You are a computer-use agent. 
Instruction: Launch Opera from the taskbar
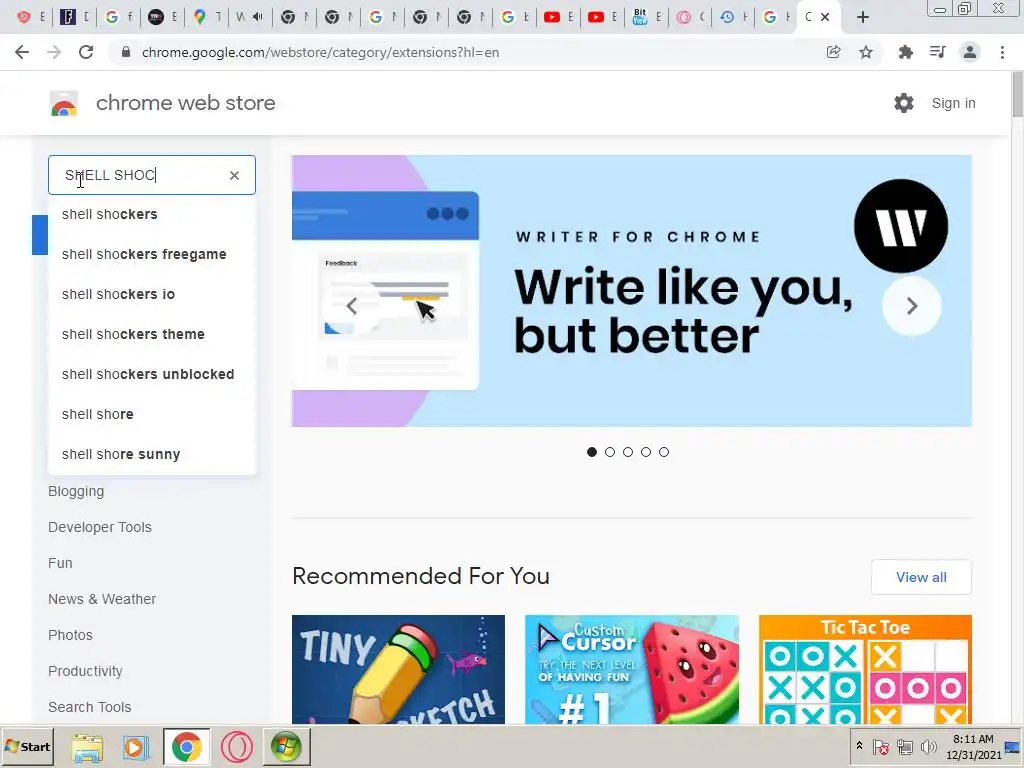tap(236, 746)
